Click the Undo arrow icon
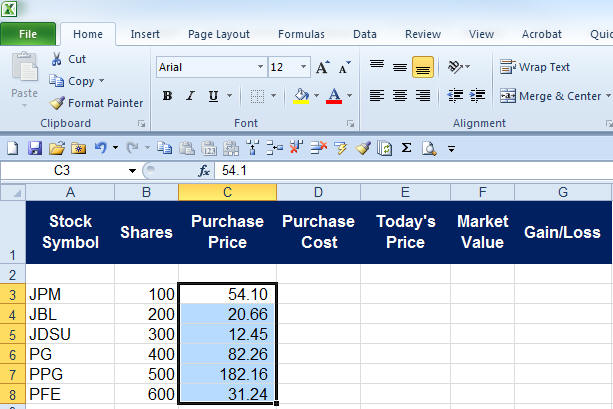The width and height of the screenshot is (613, 409). coord(99,148)
